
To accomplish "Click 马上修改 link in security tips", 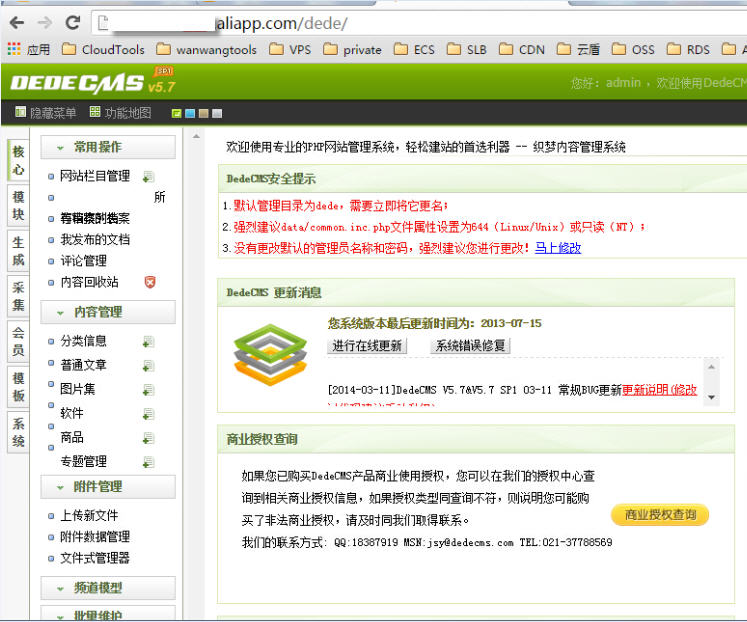I will click(x=558, y=248).
